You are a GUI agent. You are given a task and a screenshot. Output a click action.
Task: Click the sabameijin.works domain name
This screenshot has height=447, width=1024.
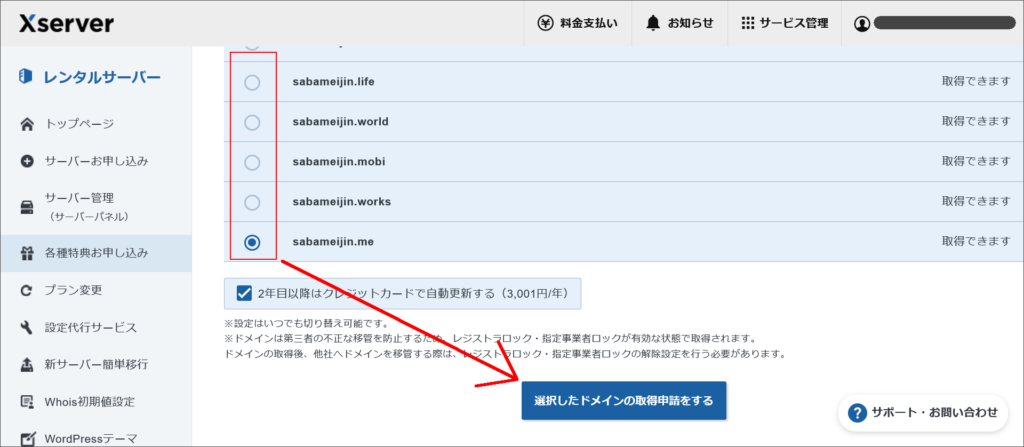click(x=342, y=202)
